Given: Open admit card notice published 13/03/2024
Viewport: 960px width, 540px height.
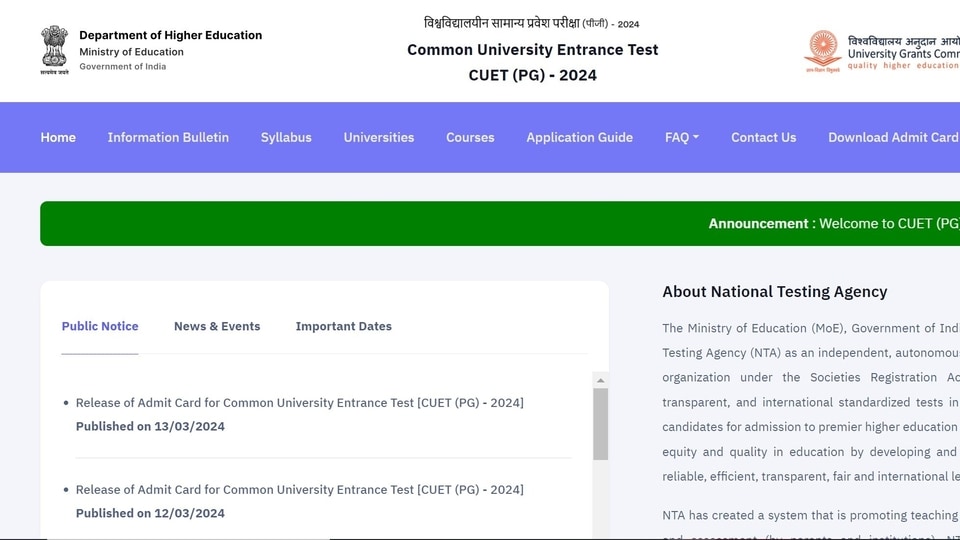Looking at the screenshot, I should click(299, 403).
